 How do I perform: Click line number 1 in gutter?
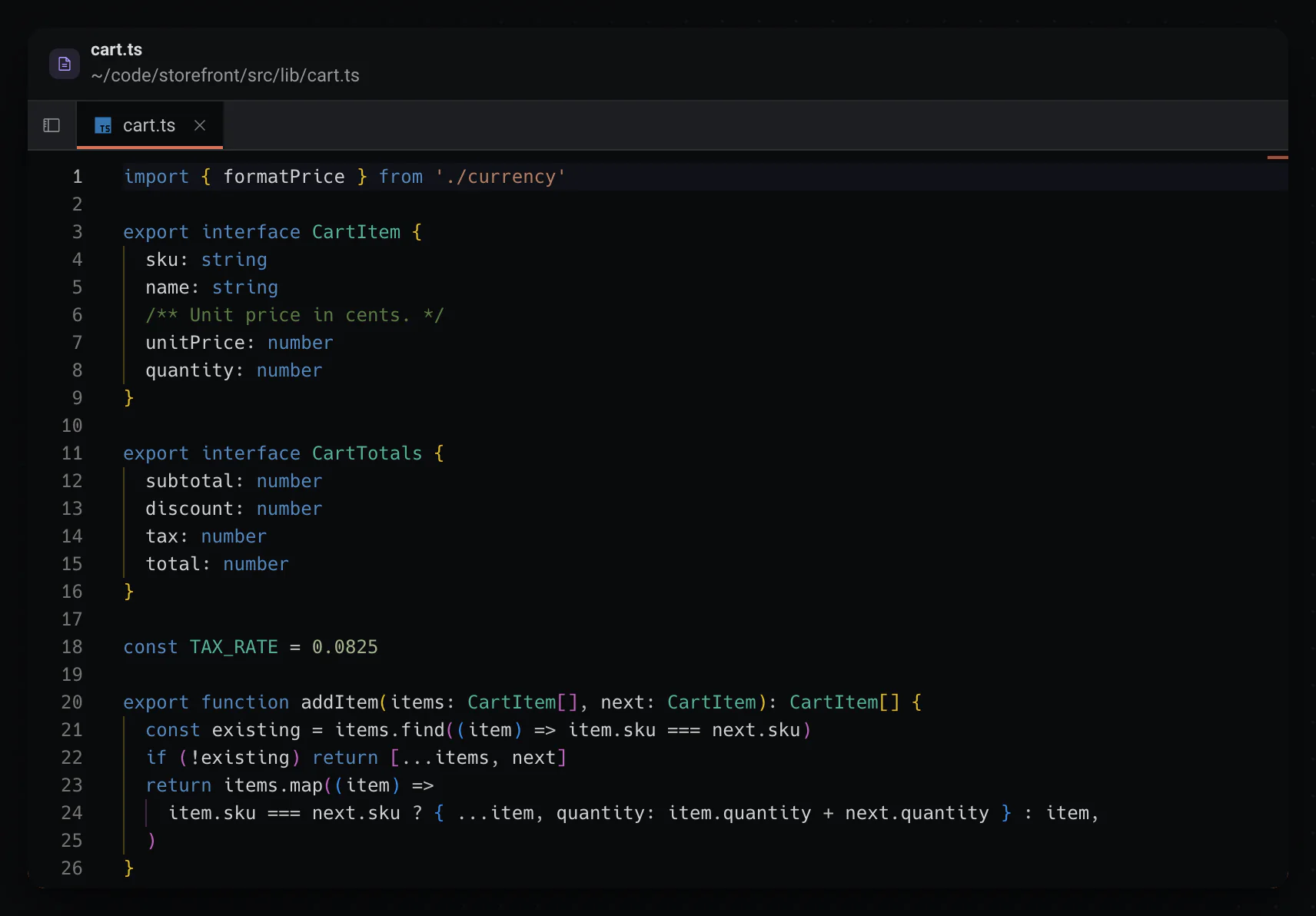78,177
